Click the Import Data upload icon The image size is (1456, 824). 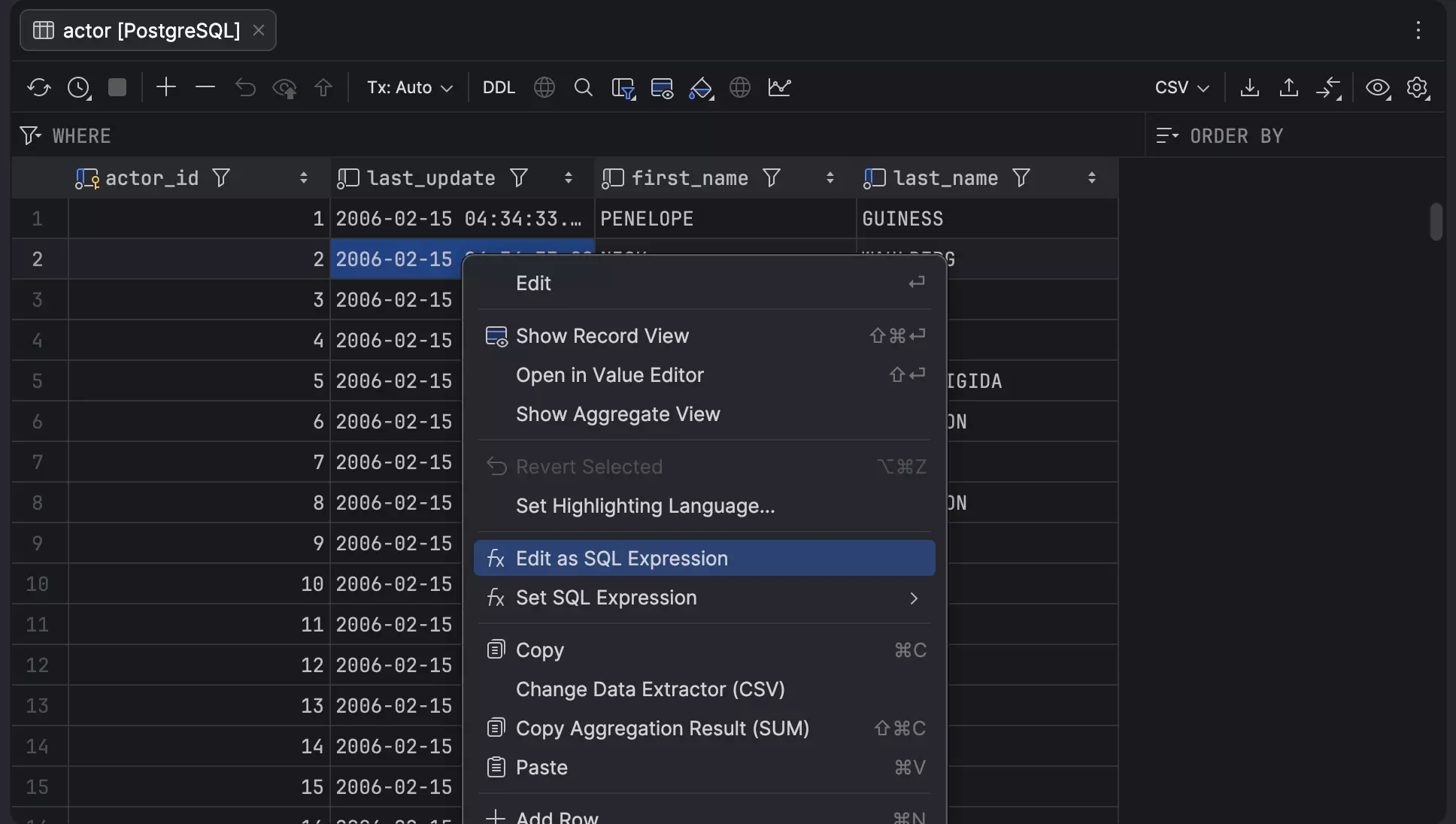click(1289, 87)
